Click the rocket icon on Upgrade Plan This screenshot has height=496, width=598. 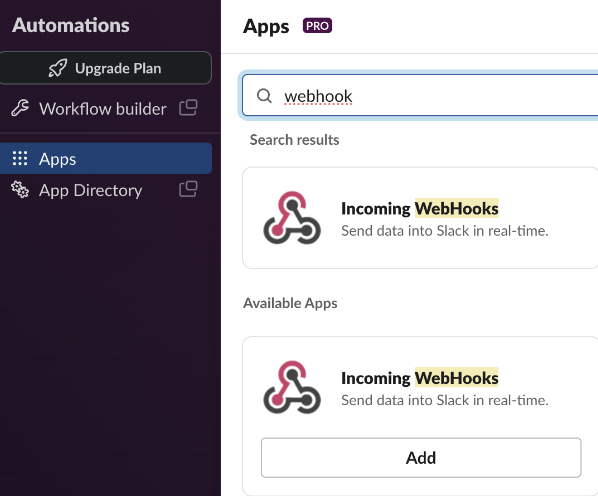click(58, 68)
